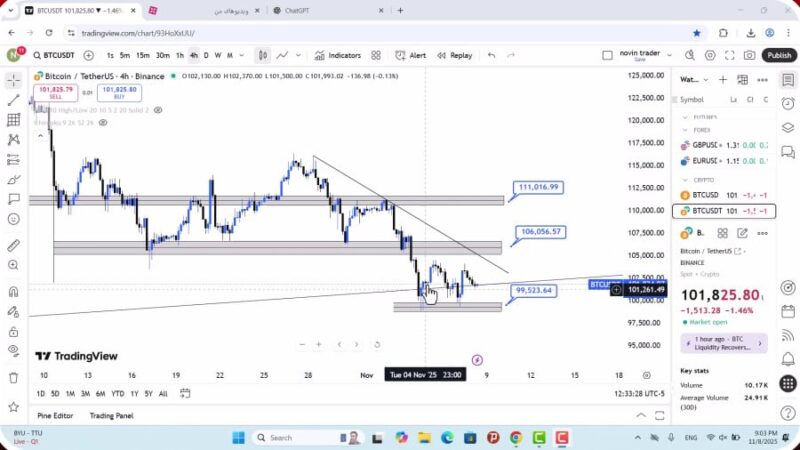Viewport: 800px width, 450px height.
Task: Select the trend line drawing tool
Action: click(x=13, y=100)
